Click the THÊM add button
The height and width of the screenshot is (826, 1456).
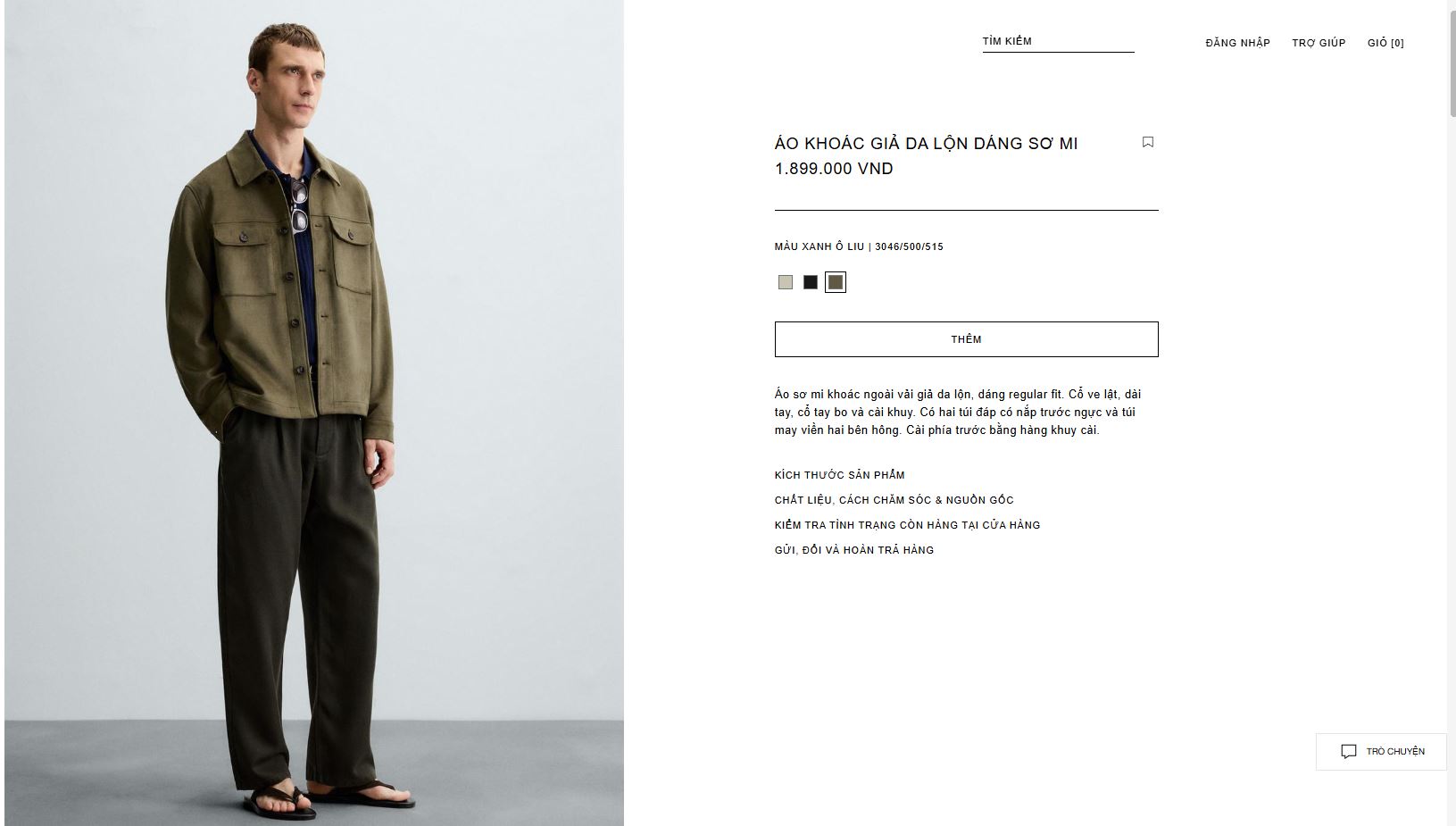(966, 339)
